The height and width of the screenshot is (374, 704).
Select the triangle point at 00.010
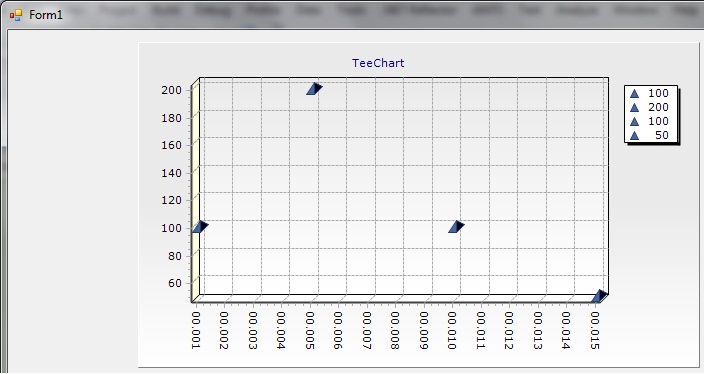click(456, 227)
